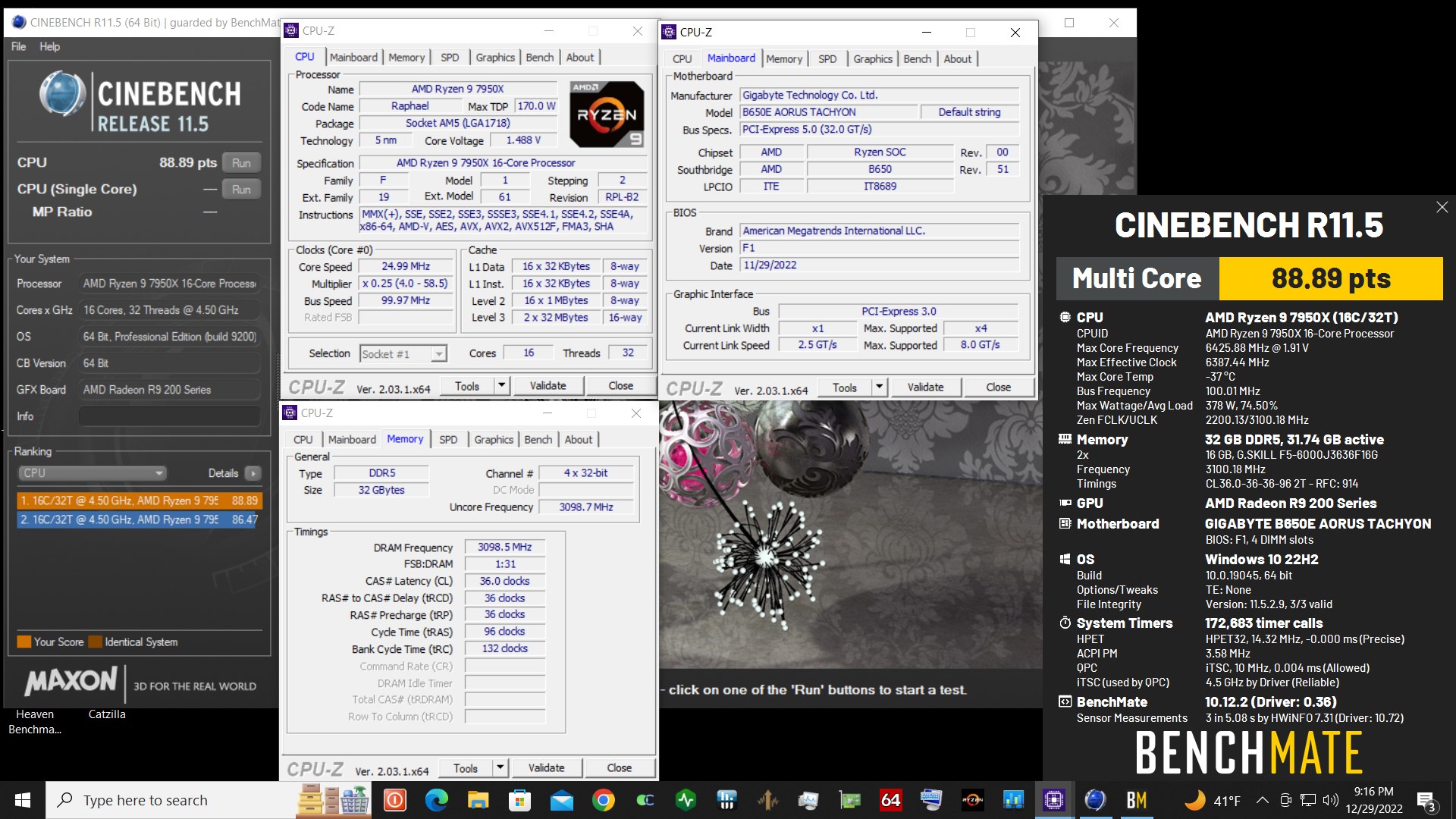The image size is (1456, 819).
Task: Open the Windows Start menu
Action: coord(23,800)
